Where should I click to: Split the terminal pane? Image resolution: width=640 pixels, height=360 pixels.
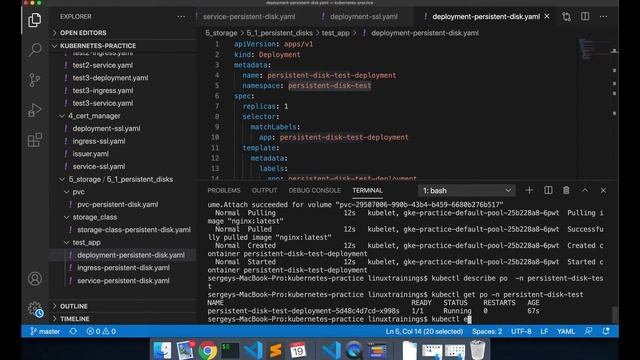tap(548, 190)
